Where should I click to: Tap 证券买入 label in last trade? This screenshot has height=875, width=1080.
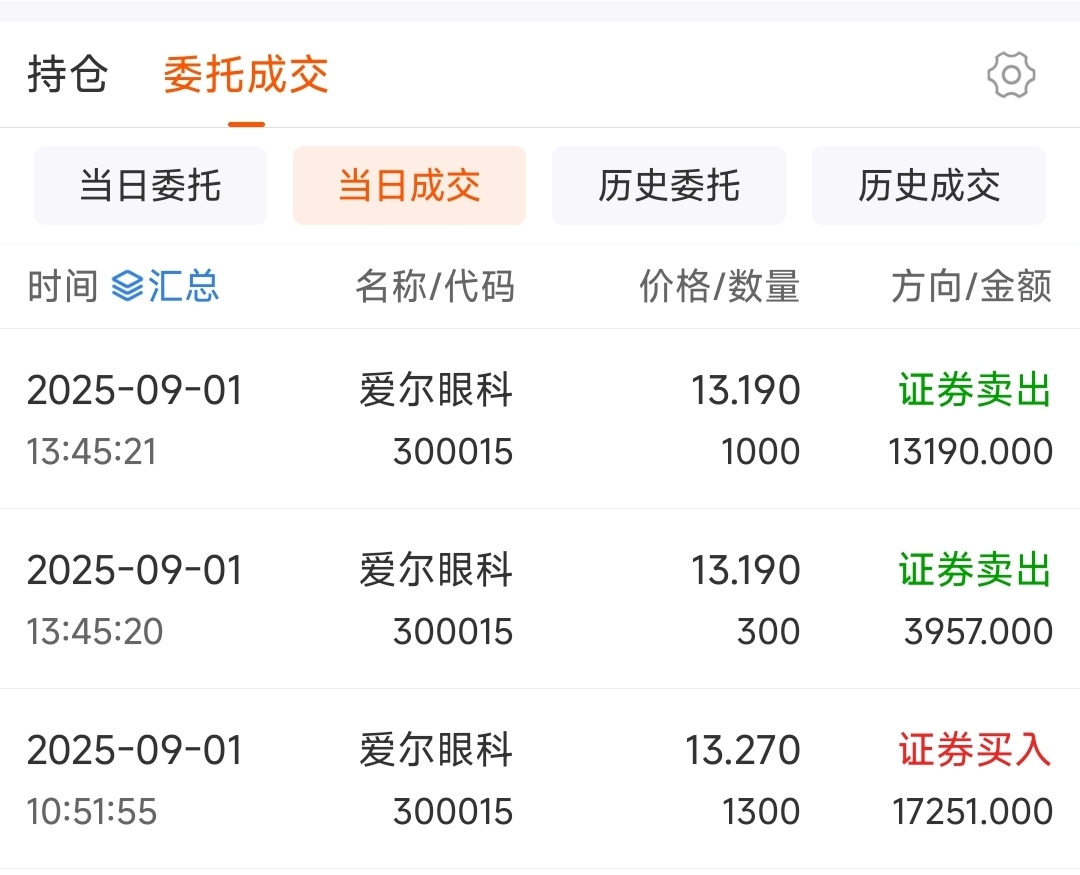pos(975,750)
